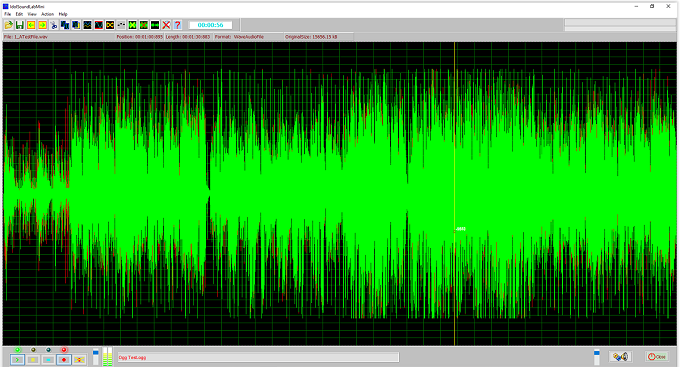Click the Ogg Test.ogg filename field
Image resolution: width=680 pixels, height=367 pixels.
point(258,357)
